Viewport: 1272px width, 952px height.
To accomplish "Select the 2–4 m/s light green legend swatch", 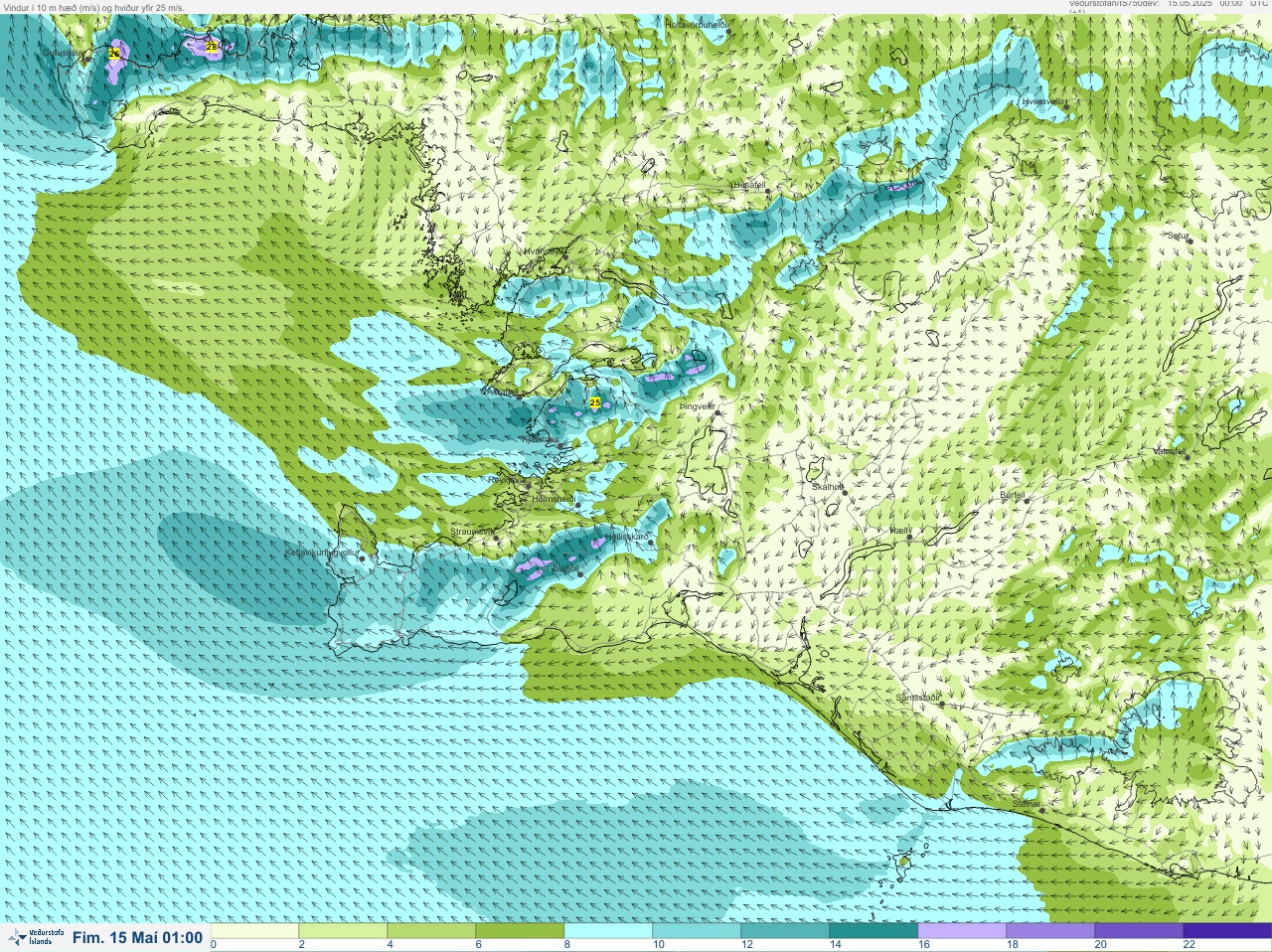I will 343,931.
